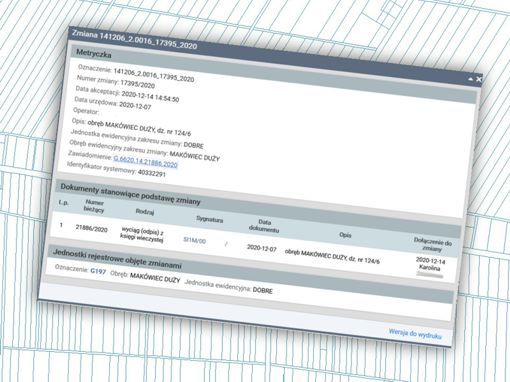510x382 pixels.
Task: Click the Sygnatura column header
Action: 210,220
